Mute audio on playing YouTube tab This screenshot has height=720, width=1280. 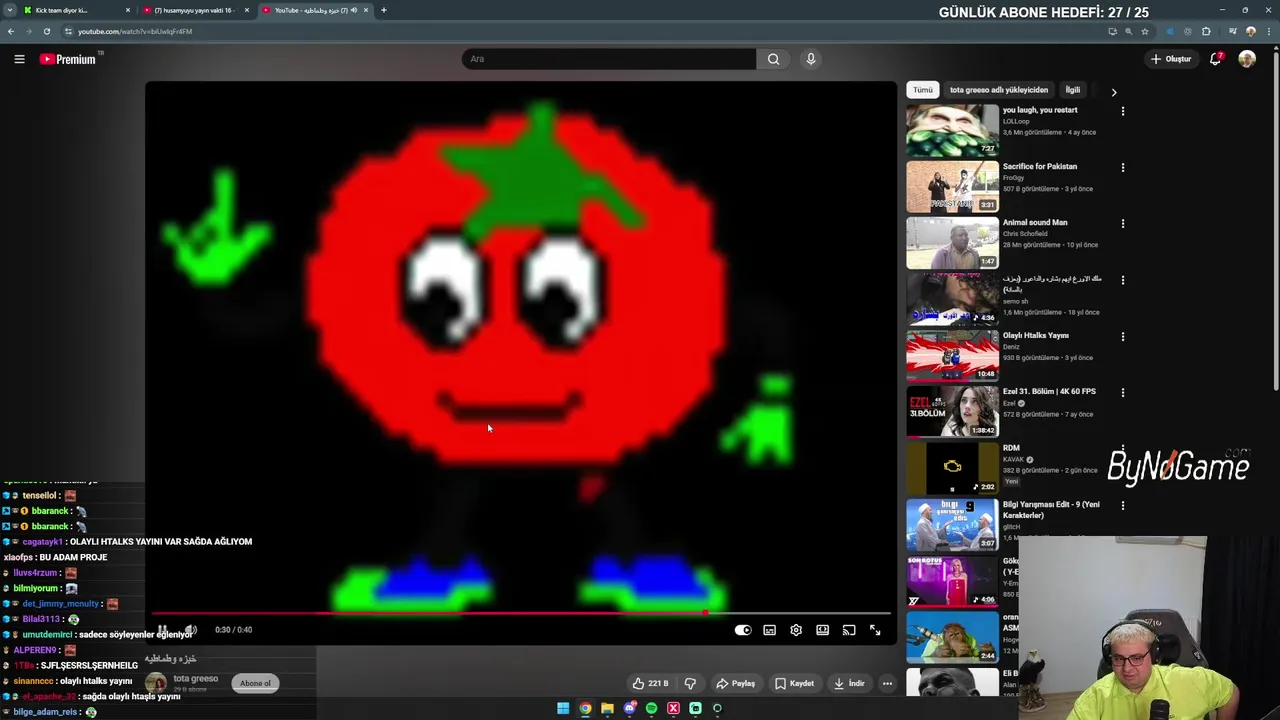point(353,10)
